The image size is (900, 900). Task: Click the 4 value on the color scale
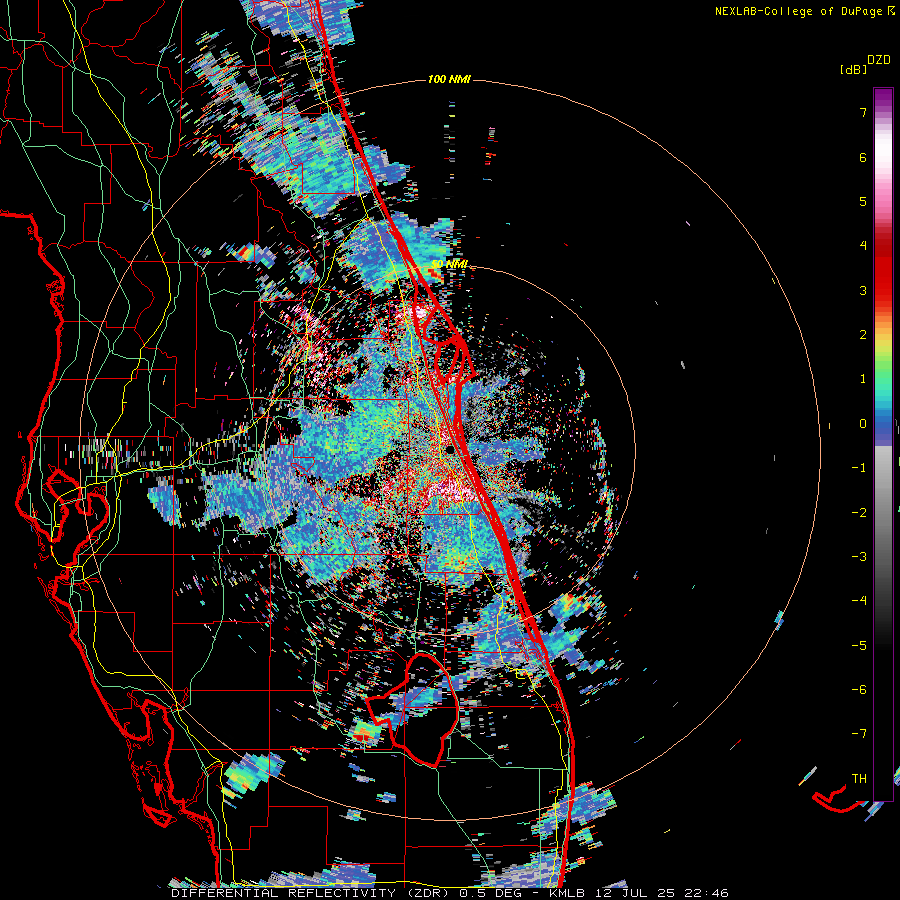863,246
